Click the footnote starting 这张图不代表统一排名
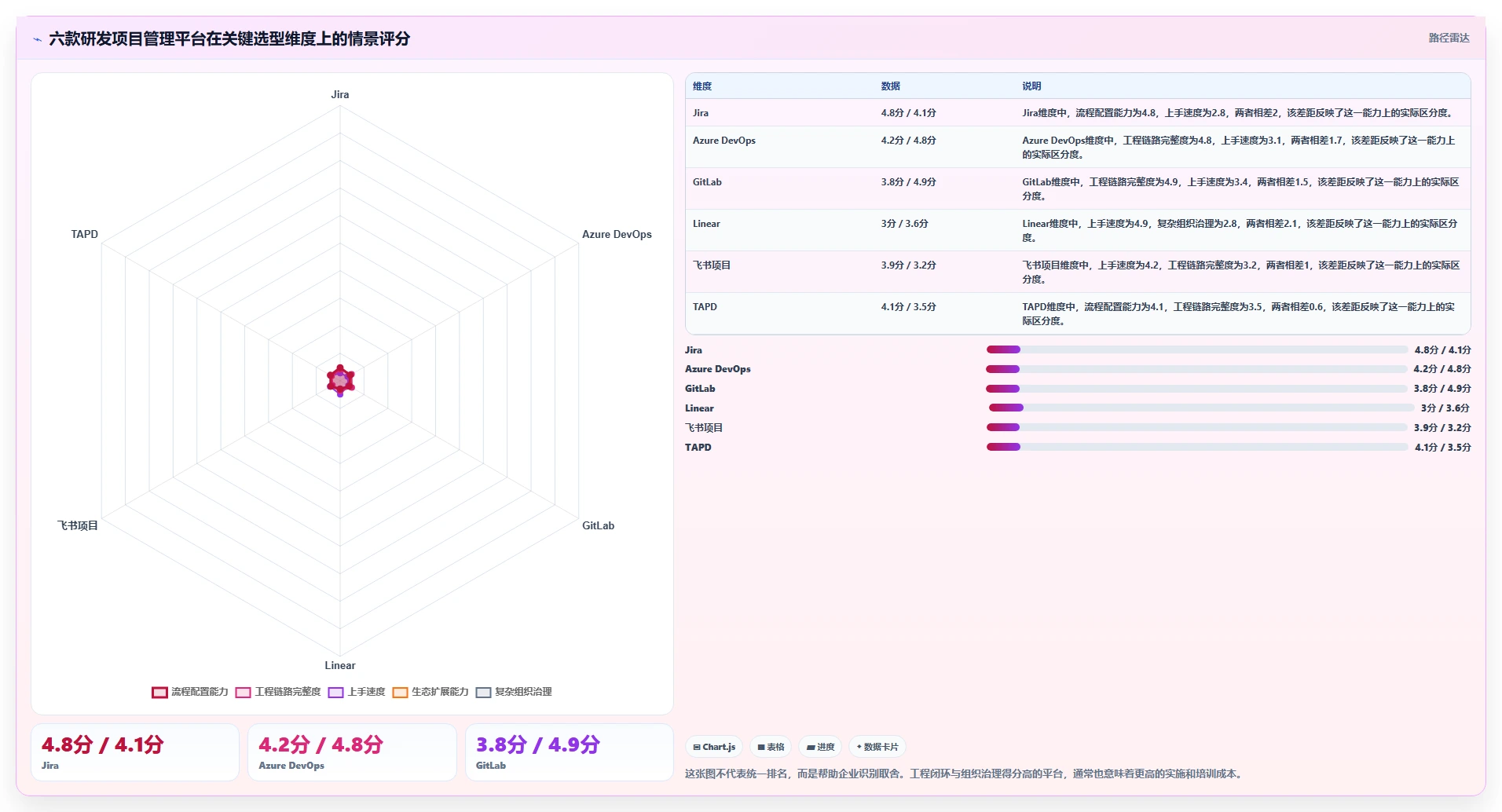 point(965,774)
